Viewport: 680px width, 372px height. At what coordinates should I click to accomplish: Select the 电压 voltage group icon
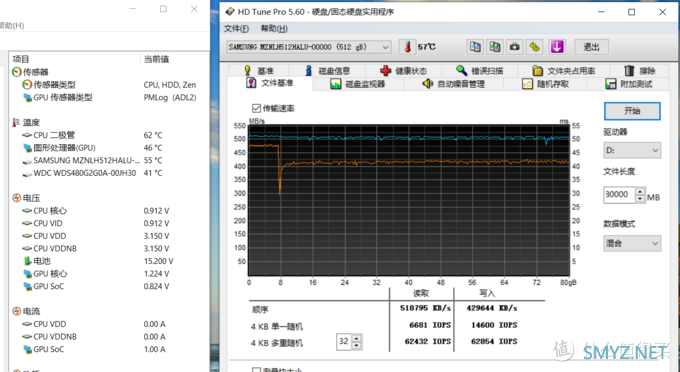coord(16,198)
